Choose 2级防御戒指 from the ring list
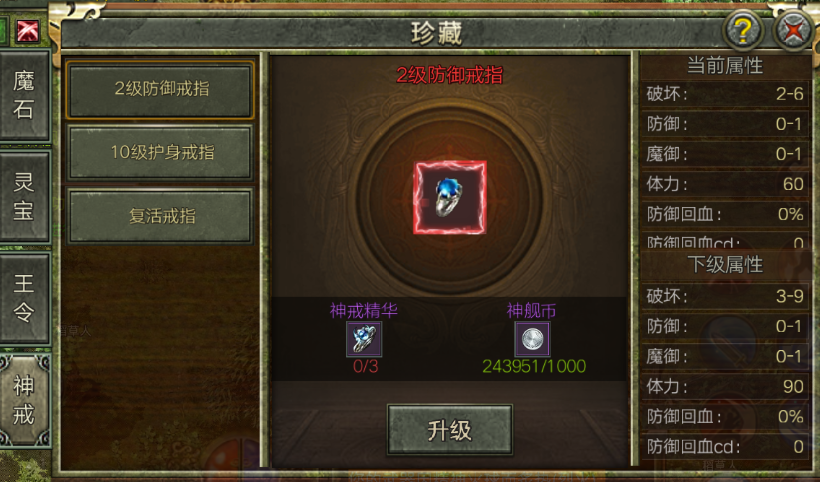The image size is (820, 482). pyautogui.click(x=161, y=89)
